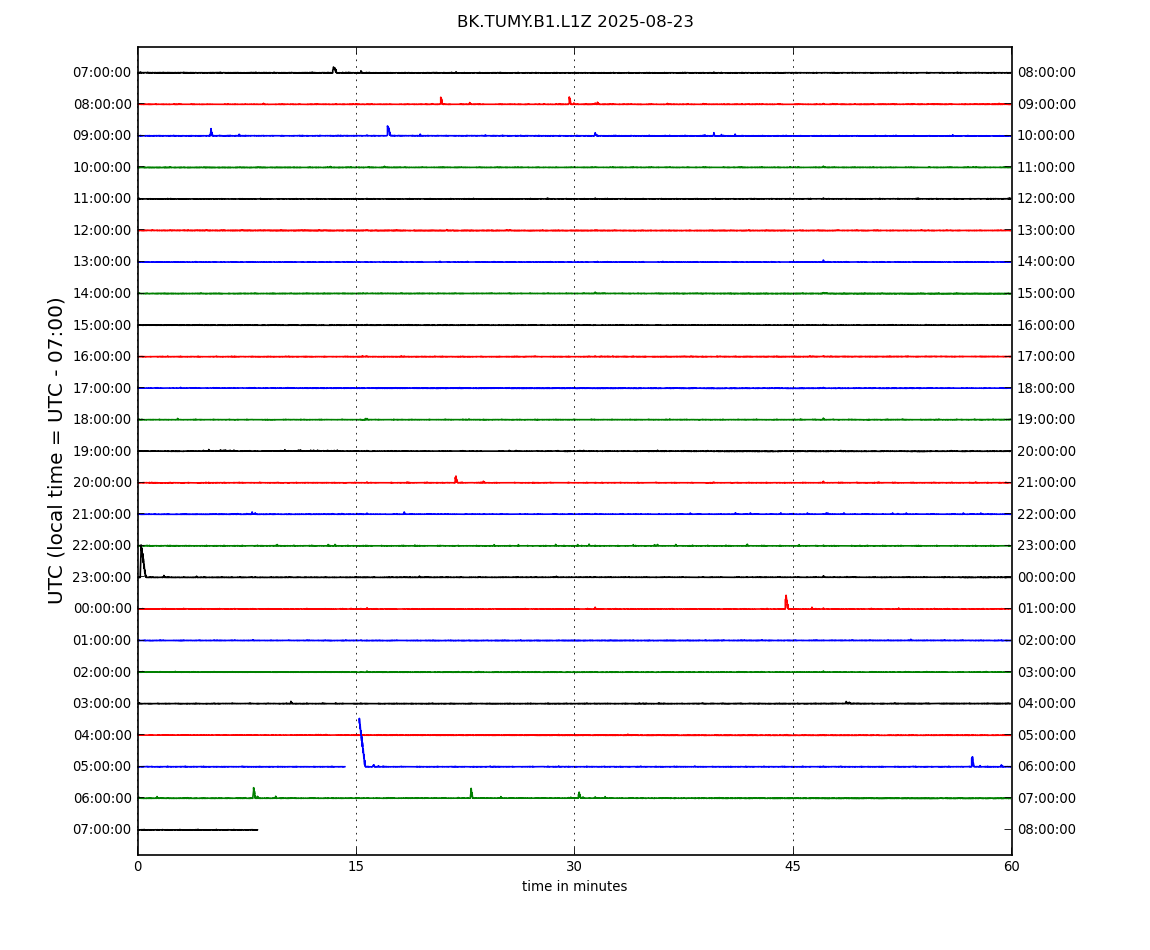Viewport: 1150px width, 950px height.
Task: Click the x-axis tick label 15
Action: click(356, 866)
